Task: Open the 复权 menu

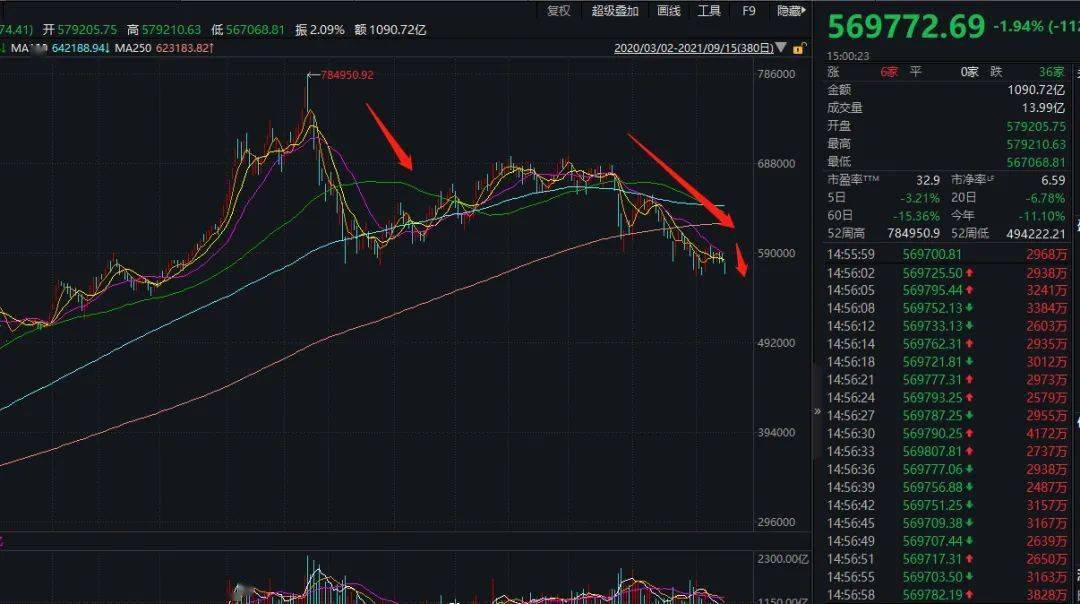Action: coord(559,11)
